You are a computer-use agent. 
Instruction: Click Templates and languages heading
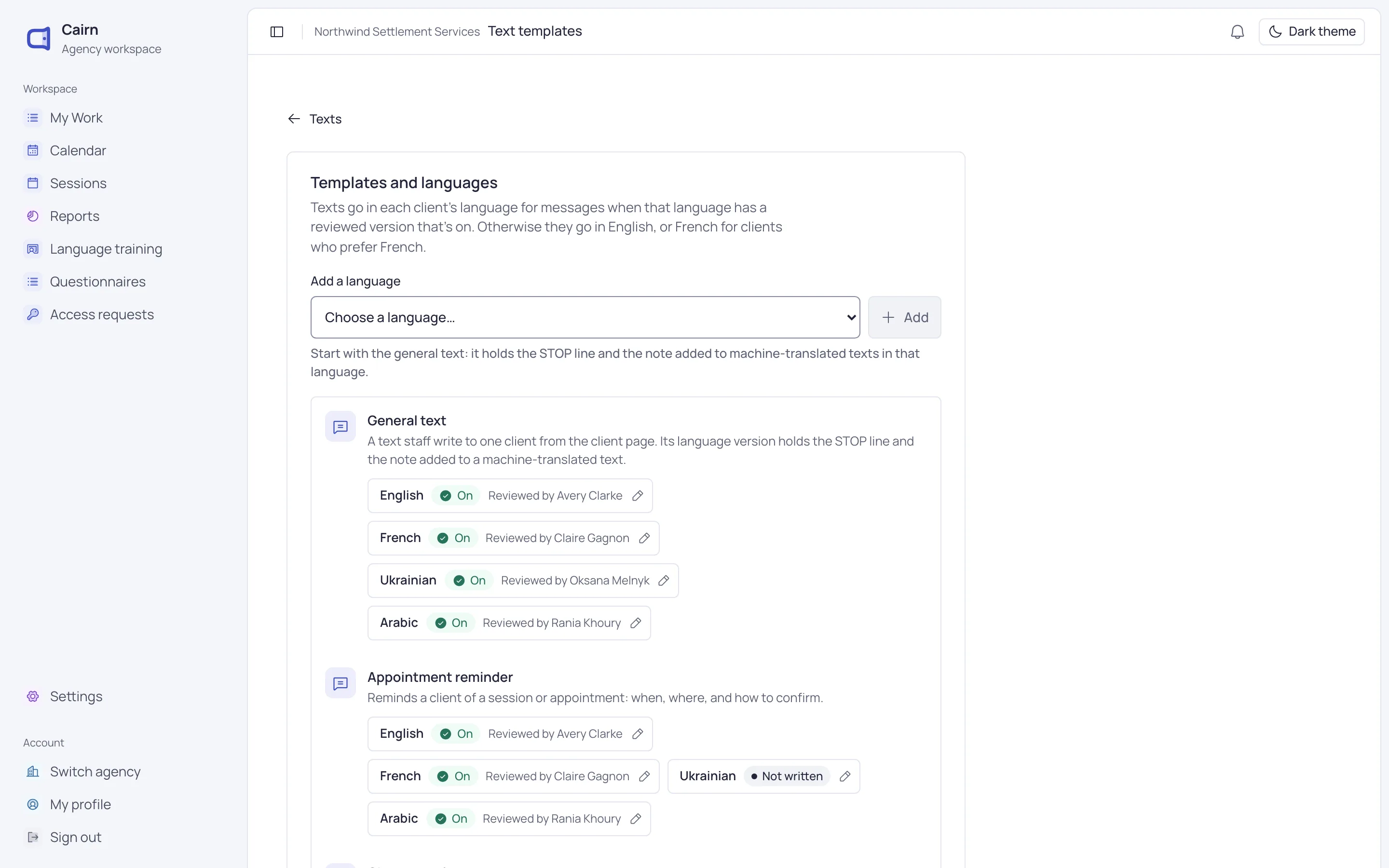click(x=404, y=183)
